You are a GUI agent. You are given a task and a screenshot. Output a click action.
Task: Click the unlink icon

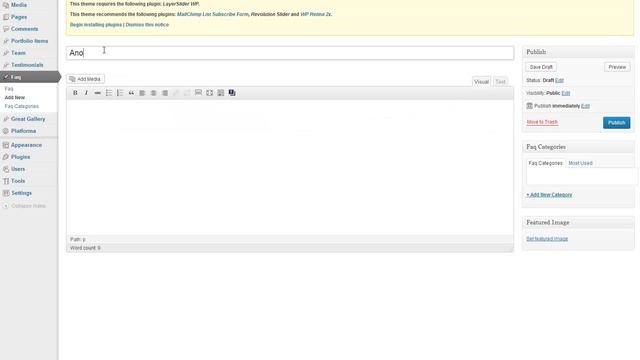[187, 93]
